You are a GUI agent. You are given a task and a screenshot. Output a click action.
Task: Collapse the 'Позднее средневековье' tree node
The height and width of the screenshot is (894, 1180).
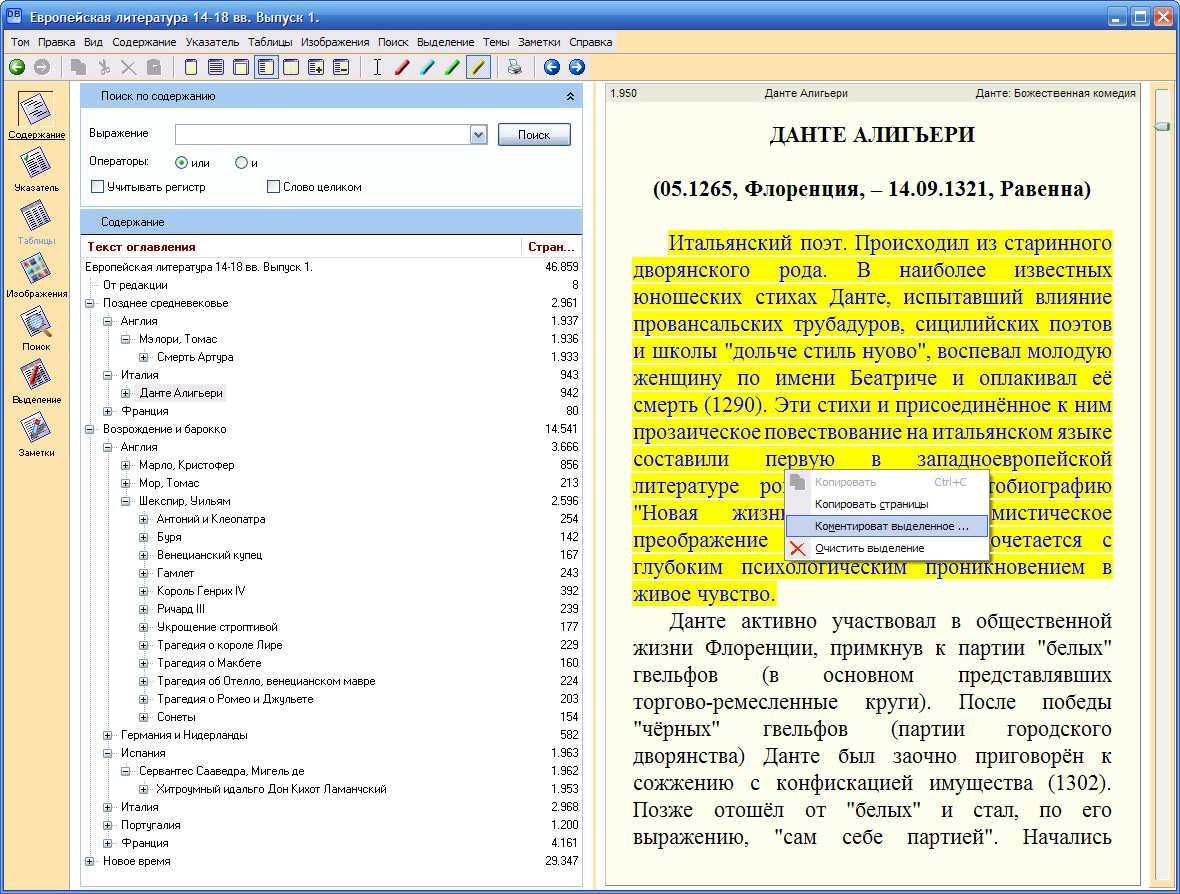point(90,303)
